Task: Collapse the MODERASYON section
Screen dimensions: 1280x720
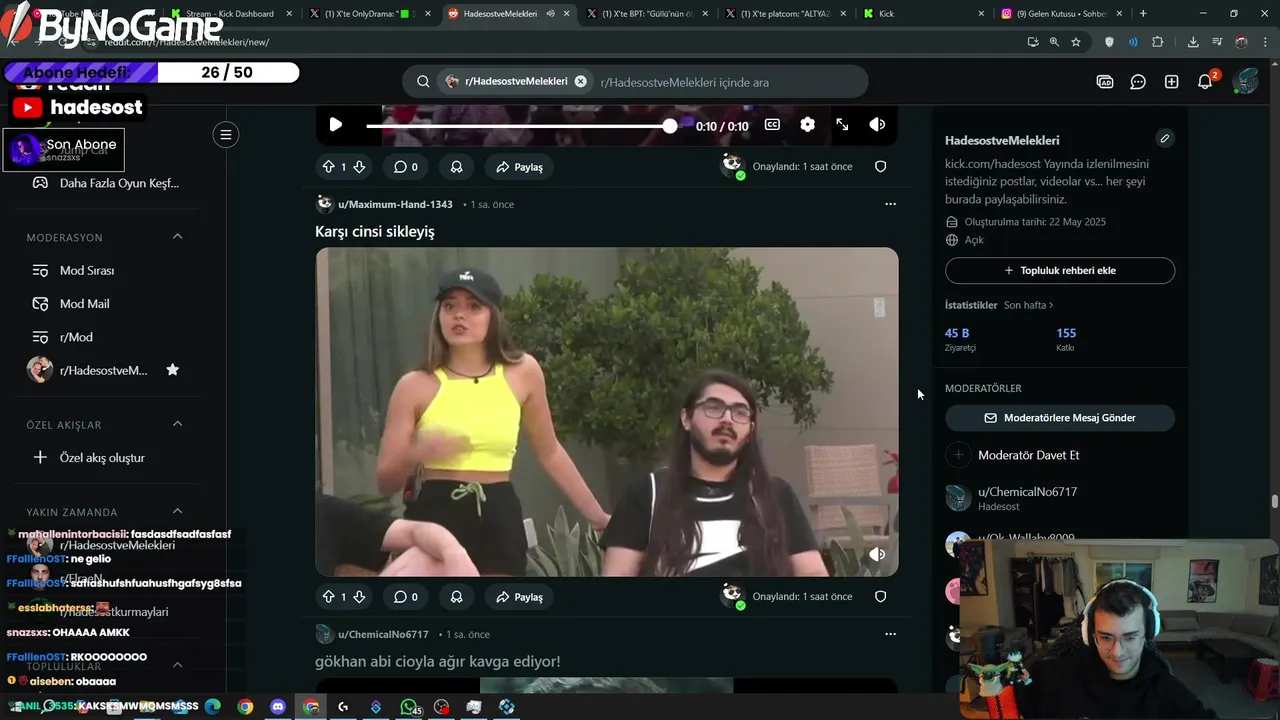Action: pos(177,237)
